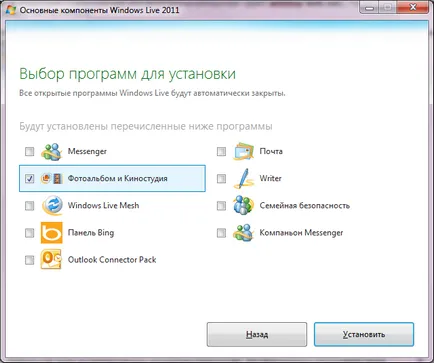Image resolution: width=434 pixels, height=363 pixels.
Task: Check the Семейная безопасность checkbox
Action: (x=221, y=206)
